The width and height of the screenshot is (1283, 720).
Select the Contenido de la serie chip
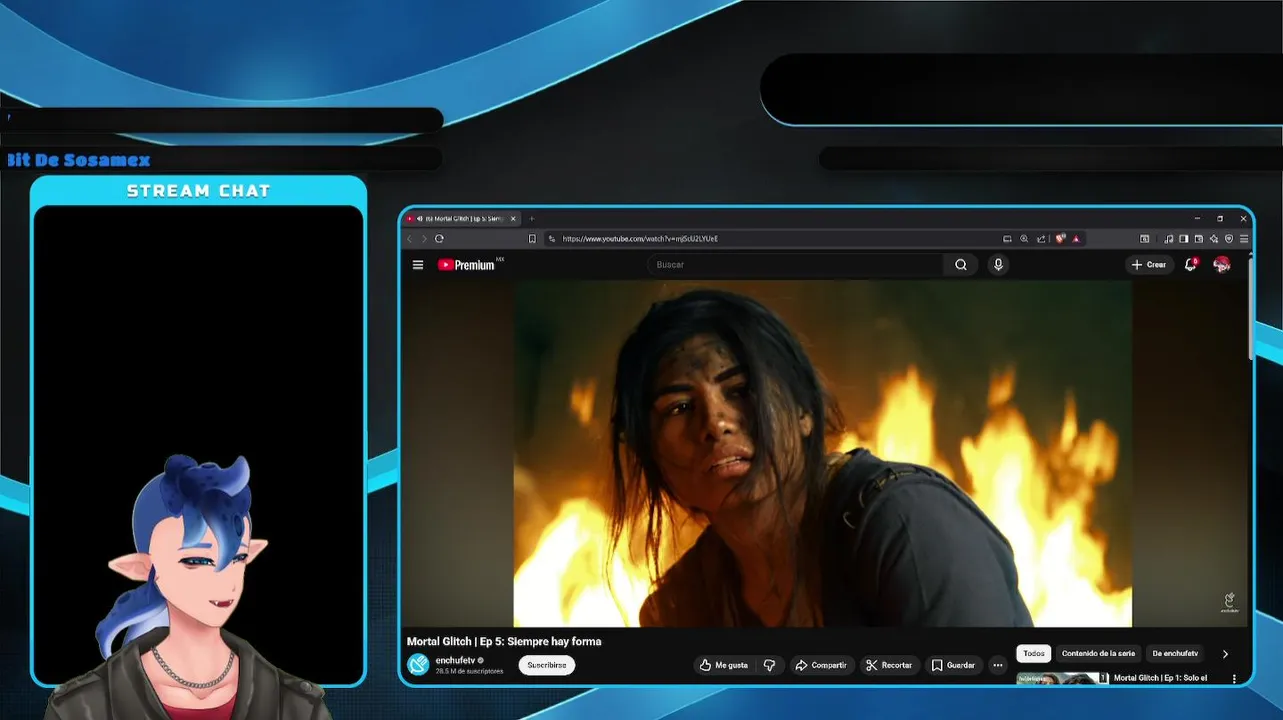[1098, 654]
